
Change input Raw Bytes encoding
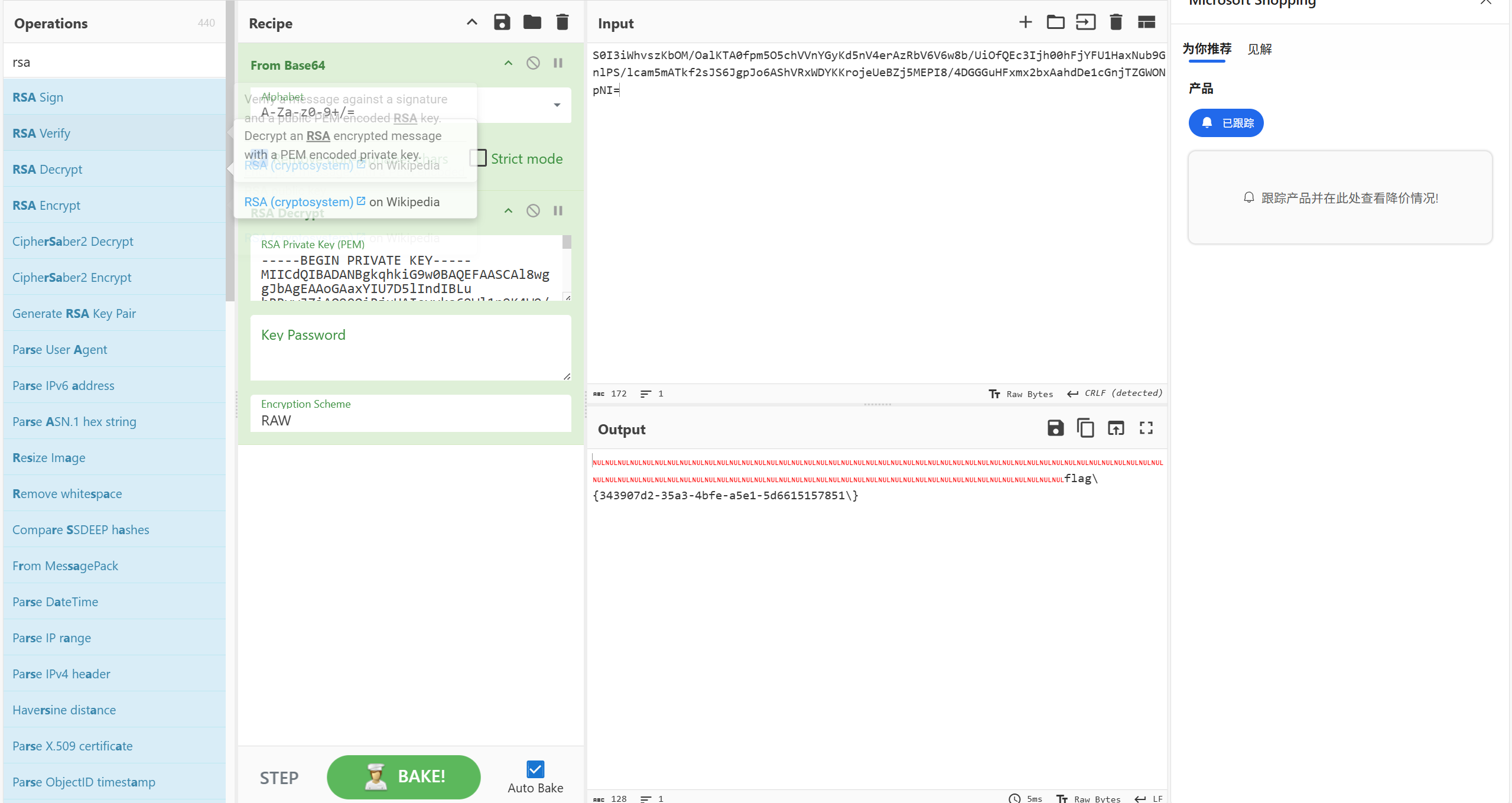pyautogui.click(x=1021, y=394)
